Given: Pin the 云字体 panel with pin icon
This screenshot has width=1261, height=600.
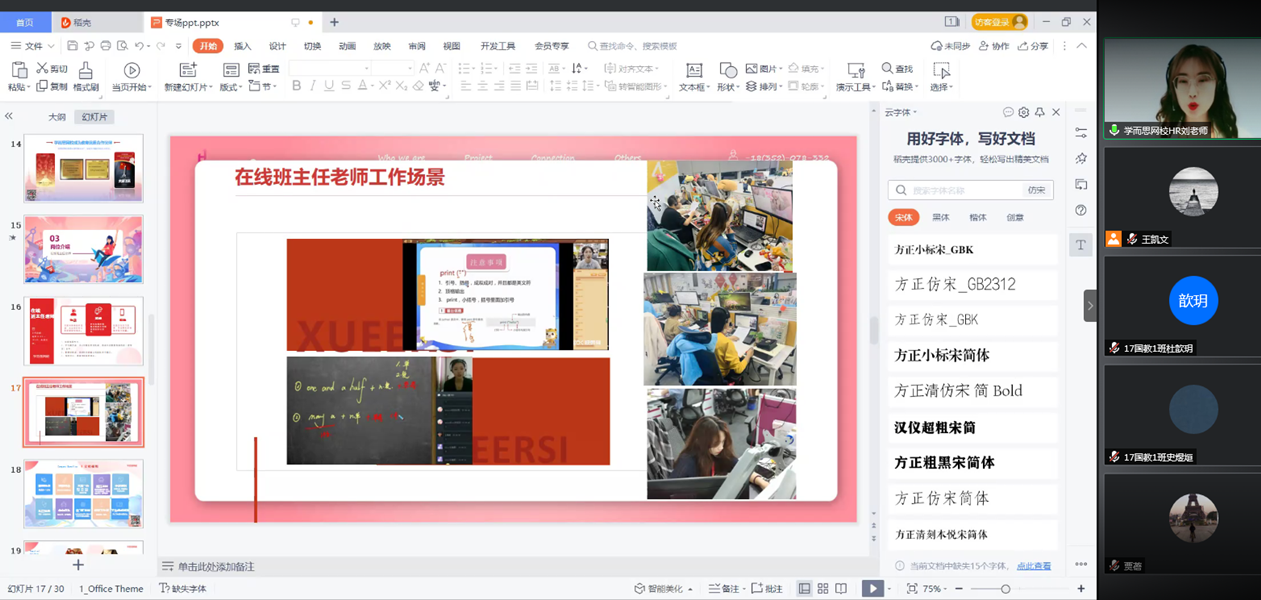Looking at the screenshot, I should tap(1039, 112).
